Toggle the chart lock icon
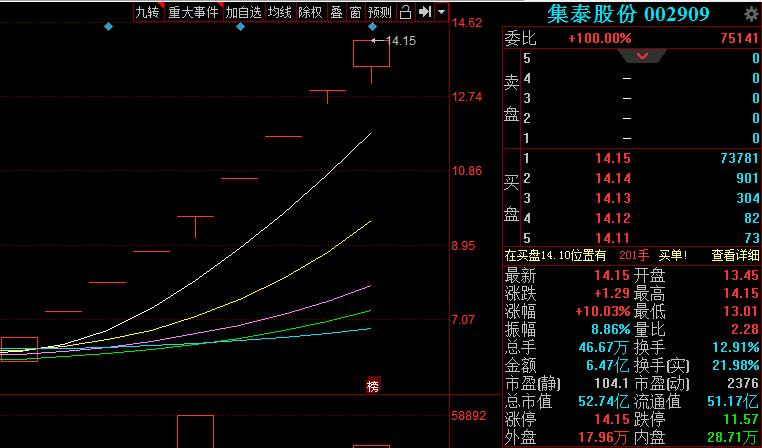The width and height of the screenshot is (762, 448). [x=405, y=12]
